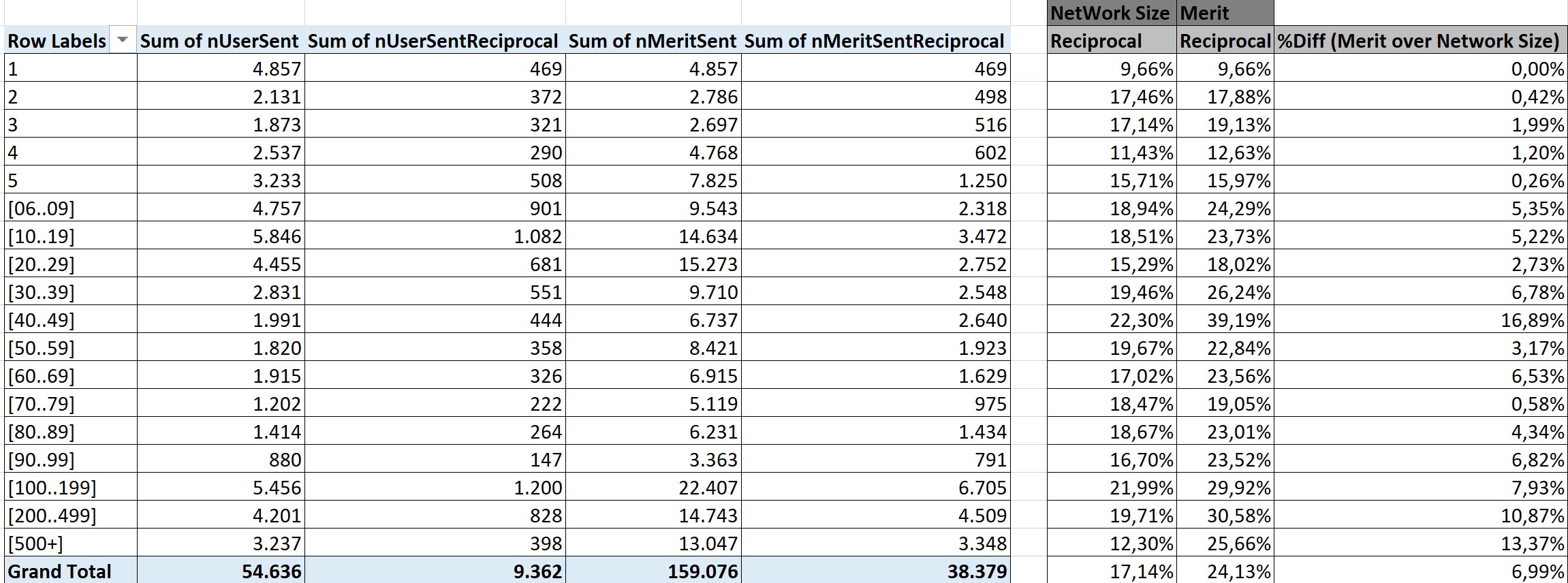The width and height of the screenshot is (1568, 583).
Task: Select the nUserSent value 5.846
Action: 221,236
